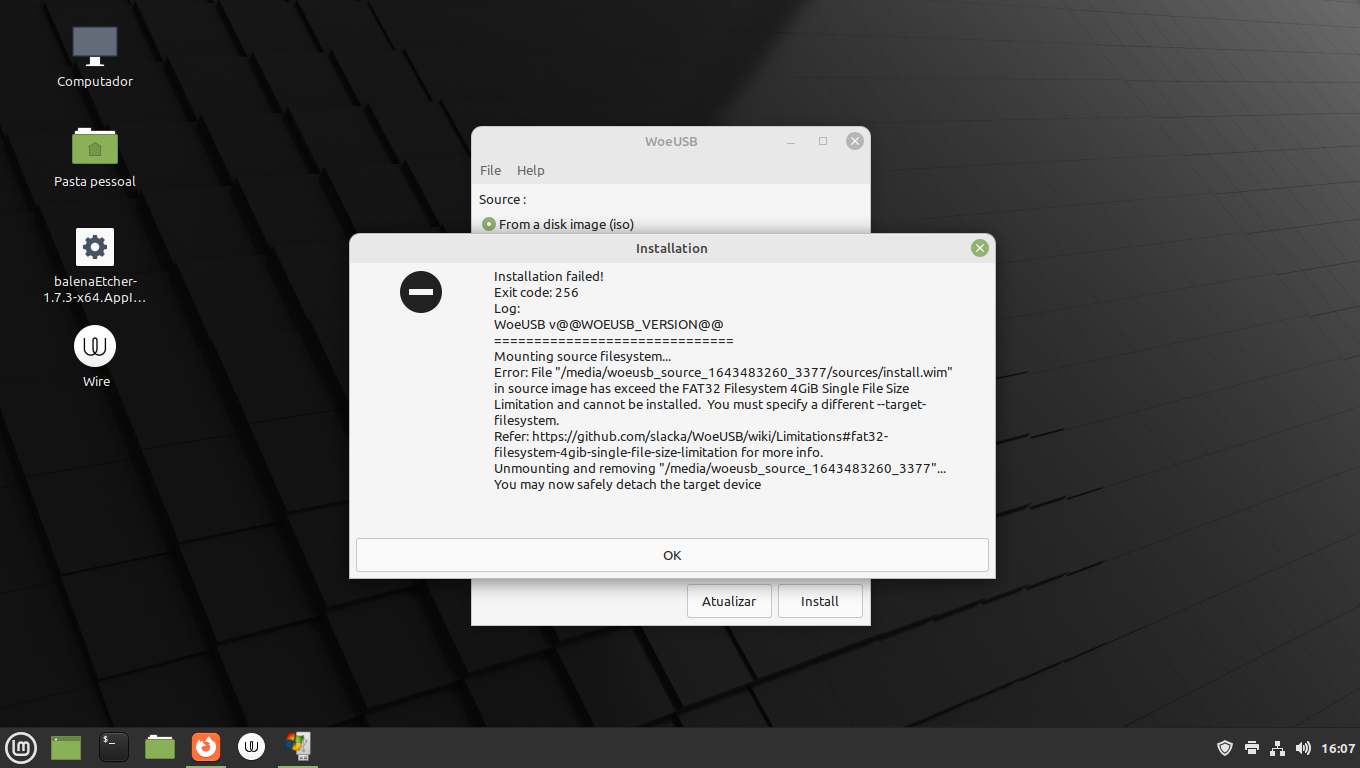The height and width of the screenshot is (768, 1360).
Task: Select the 'From a disk image (iso)' option
Action: [558, 224]
